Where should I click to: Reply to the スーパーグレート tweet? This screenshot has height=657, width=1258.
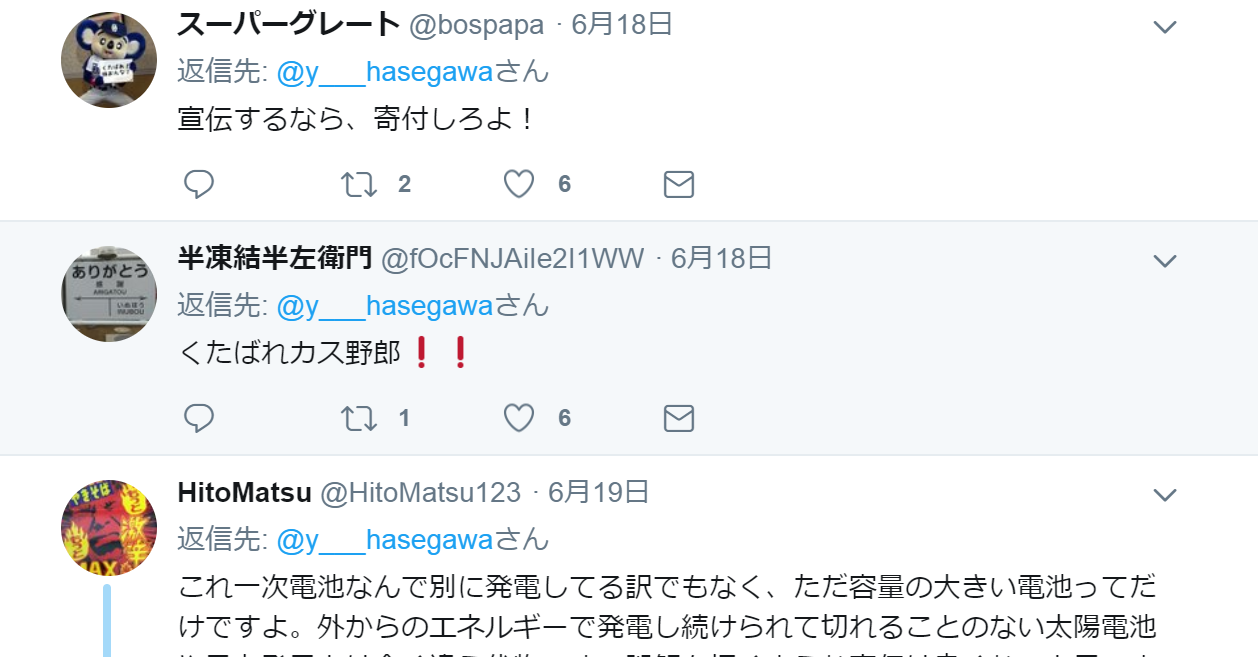[x=199, y=184]
